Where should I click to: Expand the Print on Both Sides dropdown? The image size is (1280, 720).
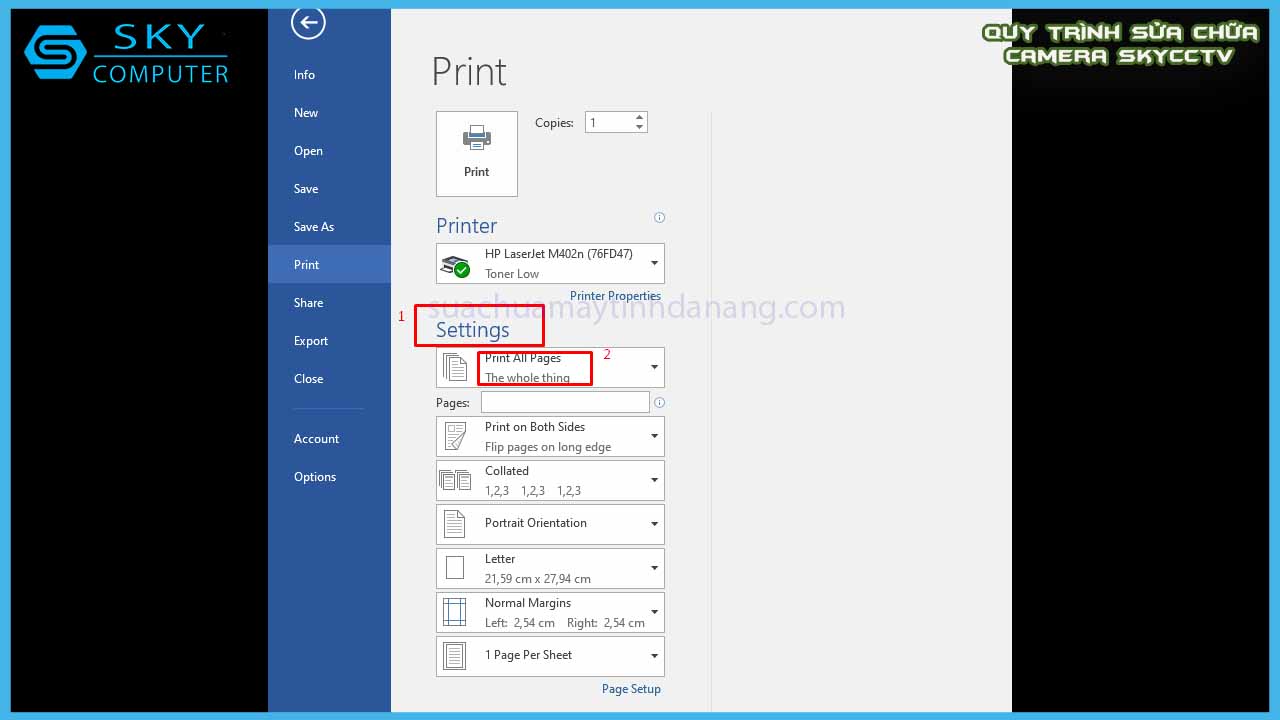(654, 436)
